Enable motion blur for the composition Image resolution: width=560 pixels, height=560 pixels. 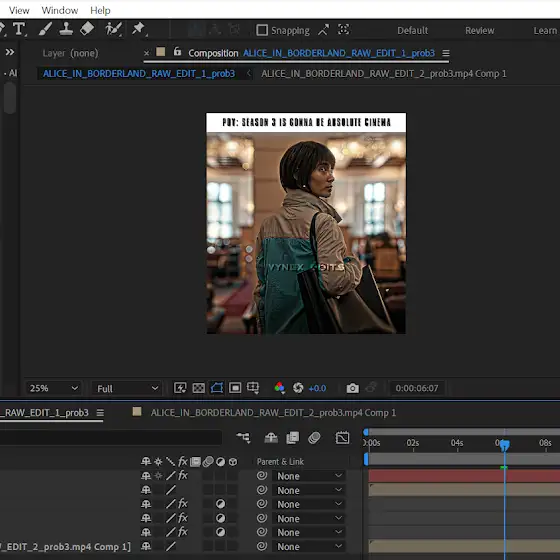point(314,438)
